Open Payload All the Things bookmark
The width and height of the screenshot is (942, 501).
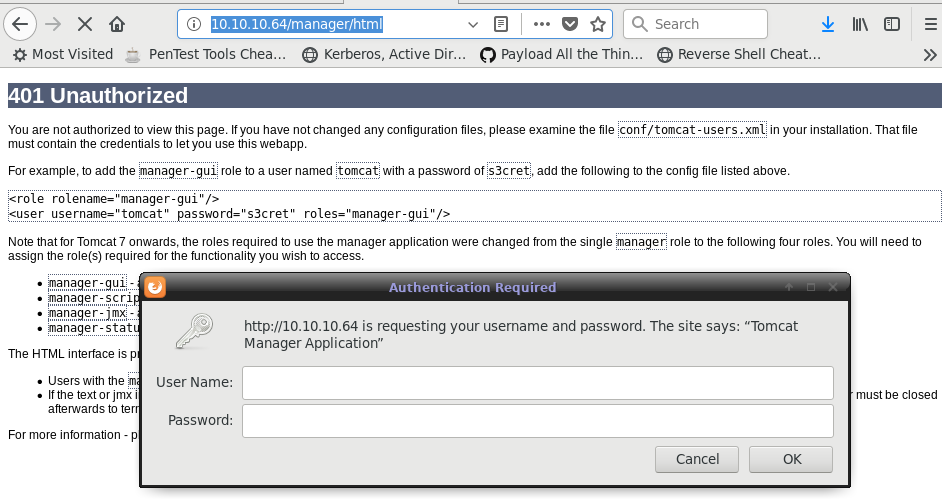point(561,54)
